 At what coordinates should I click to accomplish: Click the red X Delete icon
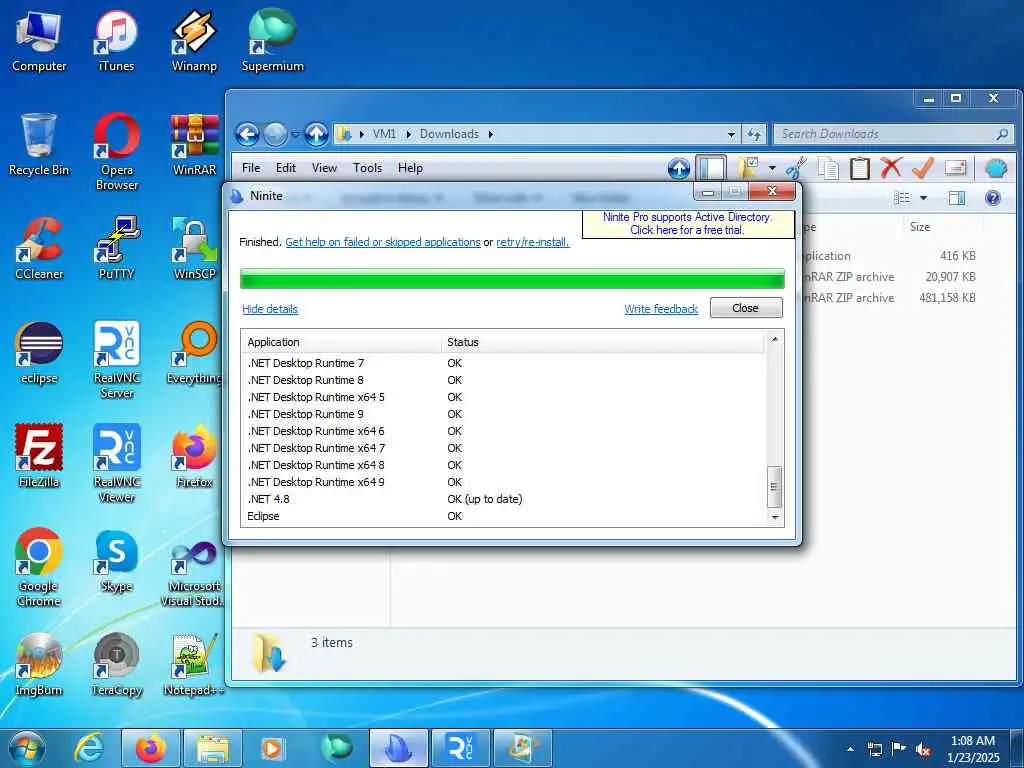tap(891, 168)
